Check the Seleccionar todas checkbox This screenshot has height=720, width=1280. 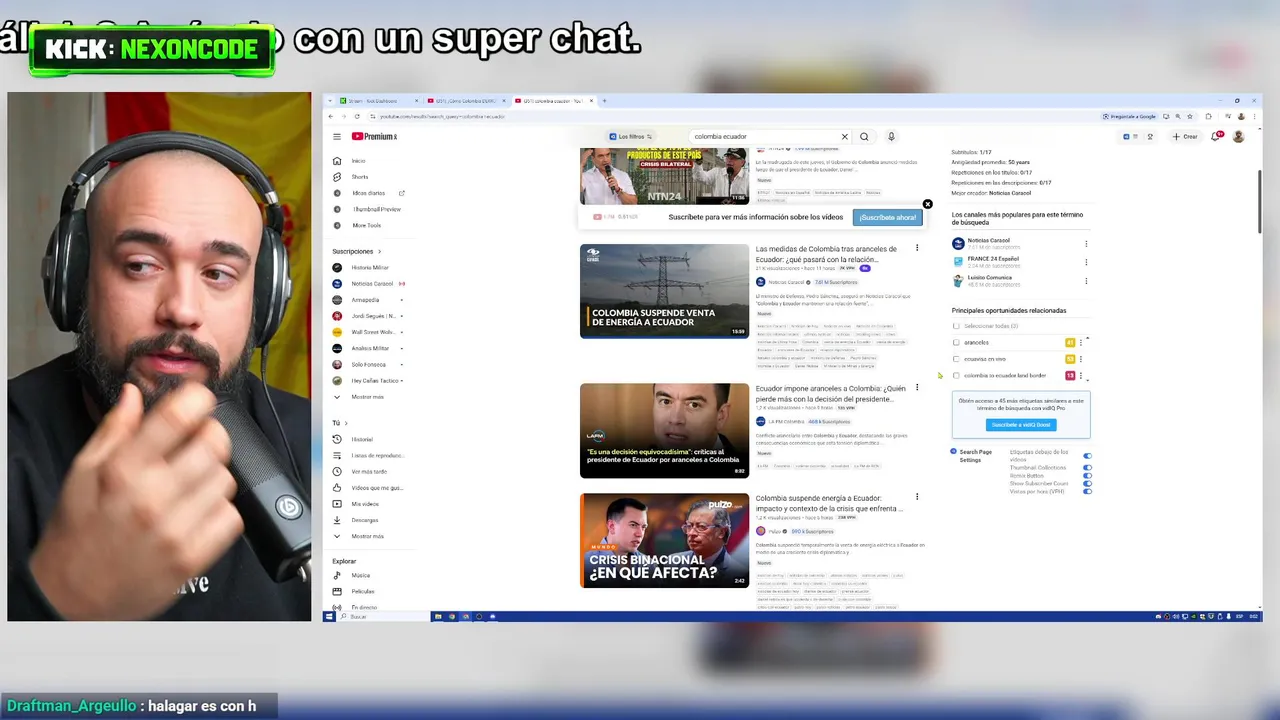pyautogui.click(x=956, y=326)
